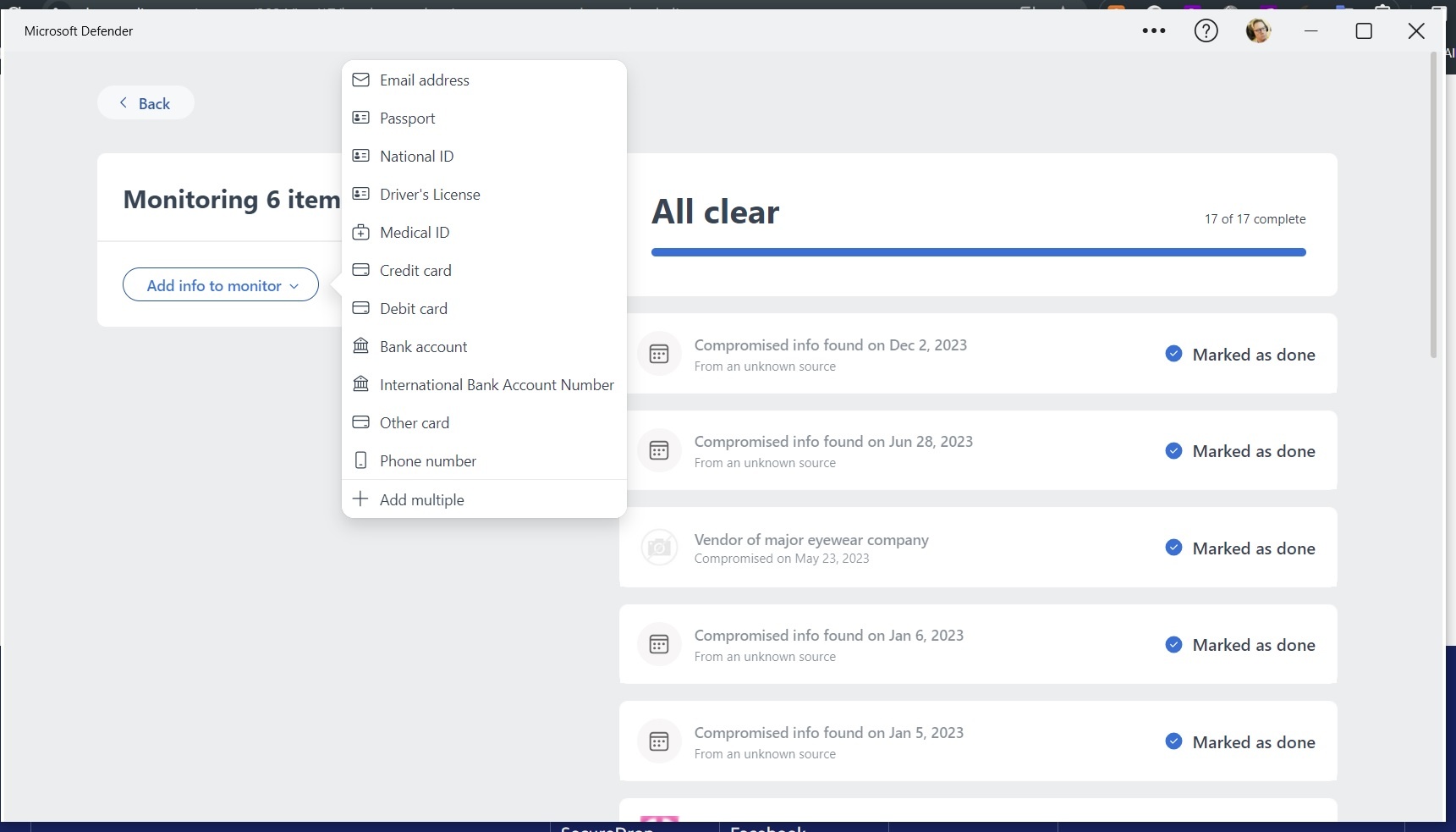This screenshot has width=1456, height=832.
Task: Click the card icon beside Credit card
Action: pos(360,270)
